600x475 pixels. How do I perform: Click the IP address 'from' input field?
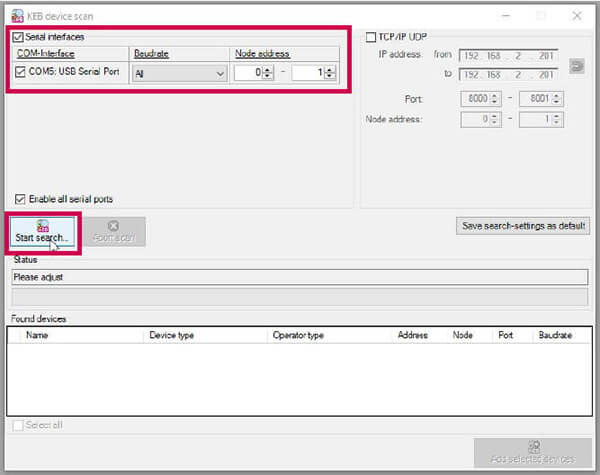pyautogui.click(x=509, y=56)
